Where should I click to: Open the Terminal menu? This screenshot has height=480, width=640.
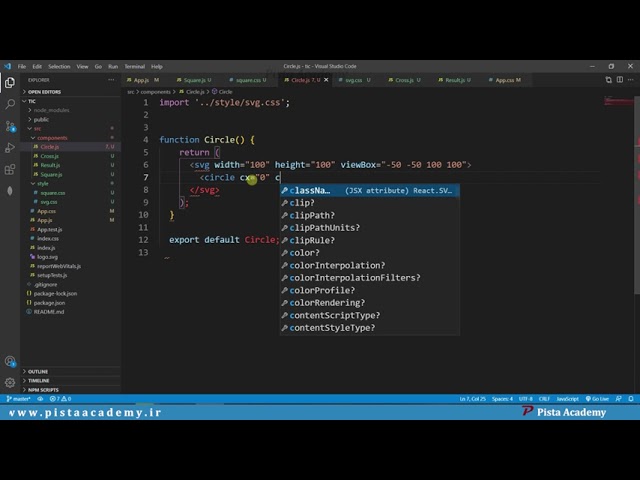click(x=134, y=67)
